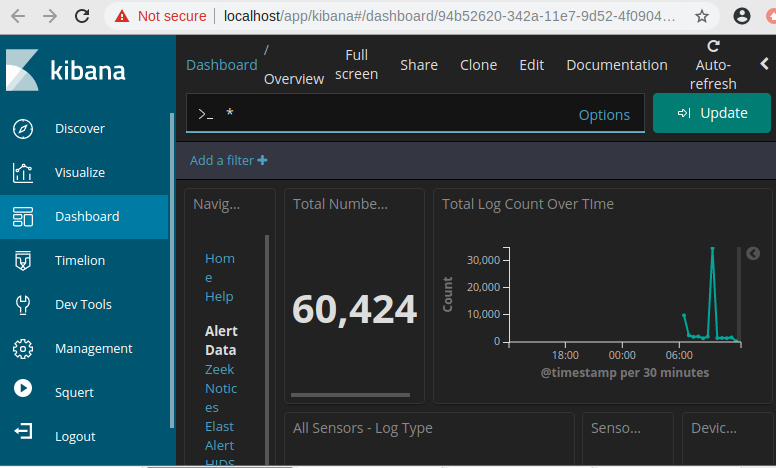The width and height of the screenshot is (776, 468).
Task: Click the Management label in sidebar
Action: point(94,349)
